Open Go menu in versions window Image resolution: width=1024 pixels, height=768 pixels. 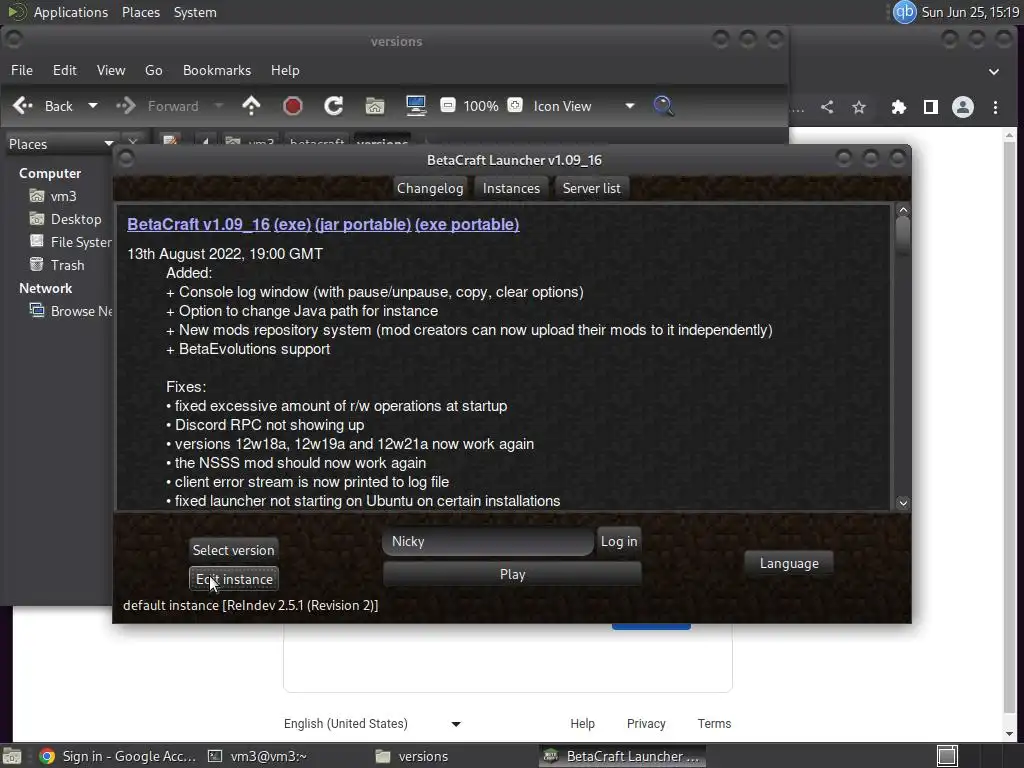pyautogui.click(x=153, y=70)
